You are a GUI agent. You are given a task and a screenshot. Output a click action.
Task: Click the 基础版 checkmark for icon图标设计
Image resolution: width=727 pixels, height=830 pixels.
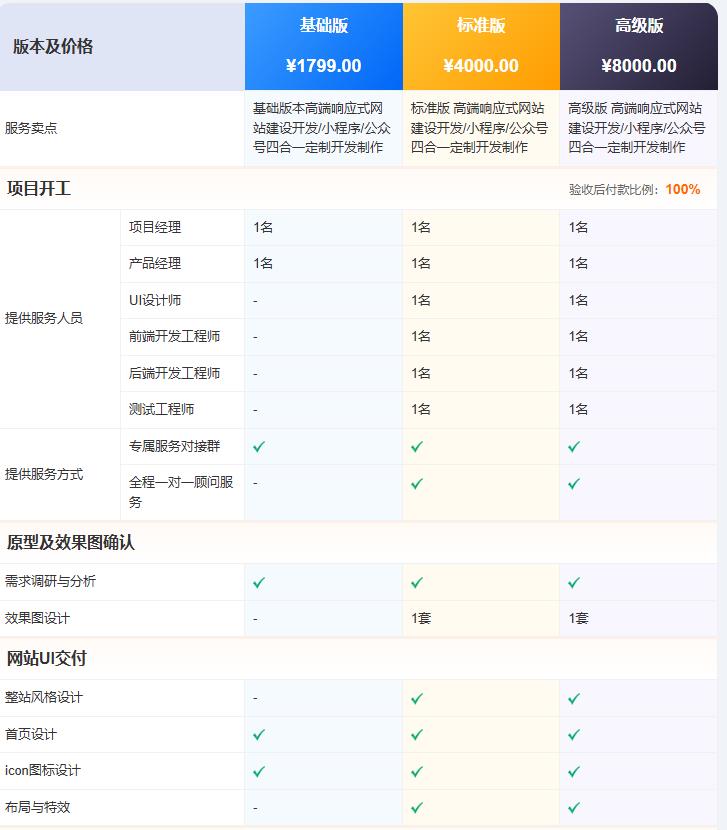coord(259,771)
